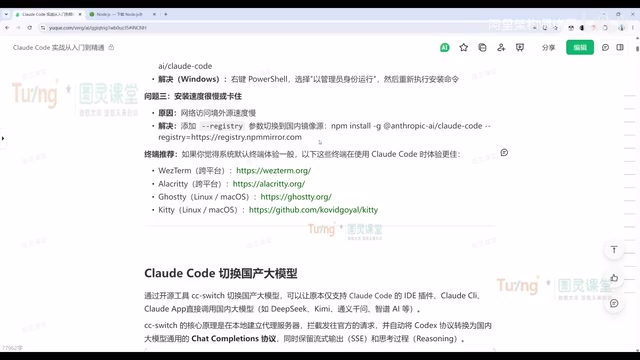This screenshot has width=640, height=360.
Task: Click the 77962字 word count
Action: [13, 348]
